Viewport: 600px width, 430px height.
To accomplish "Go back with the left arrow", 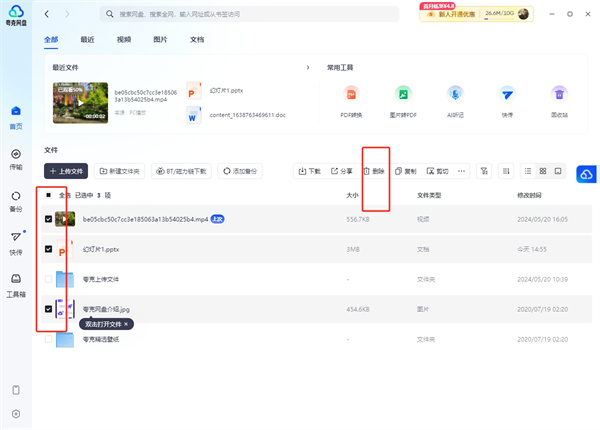I will (x=47, y=14).
